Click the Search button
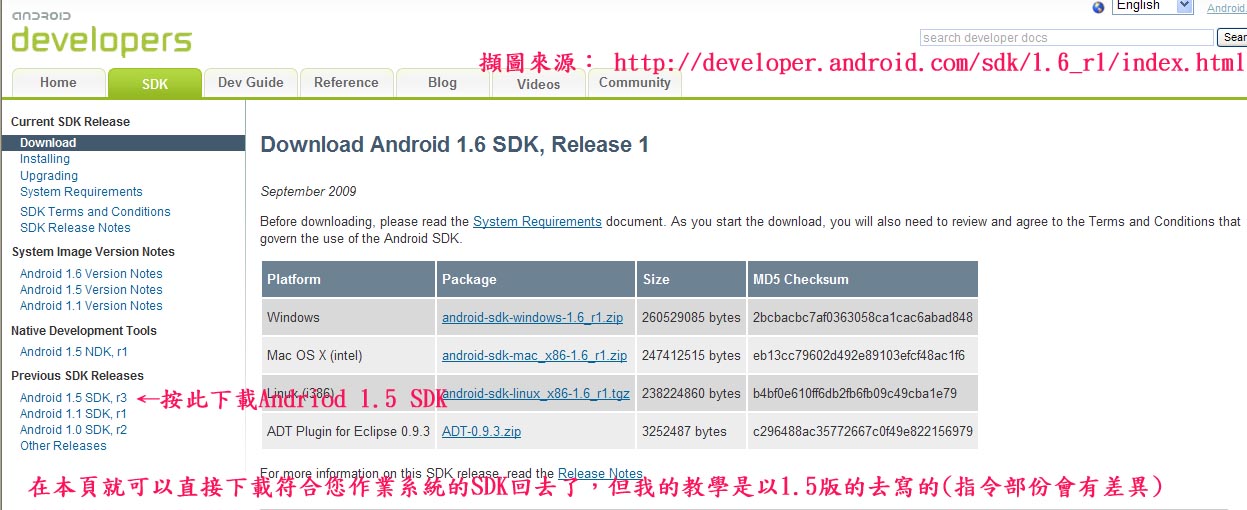Viewport: 1247px width, 510px height. (x=1232, y=38)
